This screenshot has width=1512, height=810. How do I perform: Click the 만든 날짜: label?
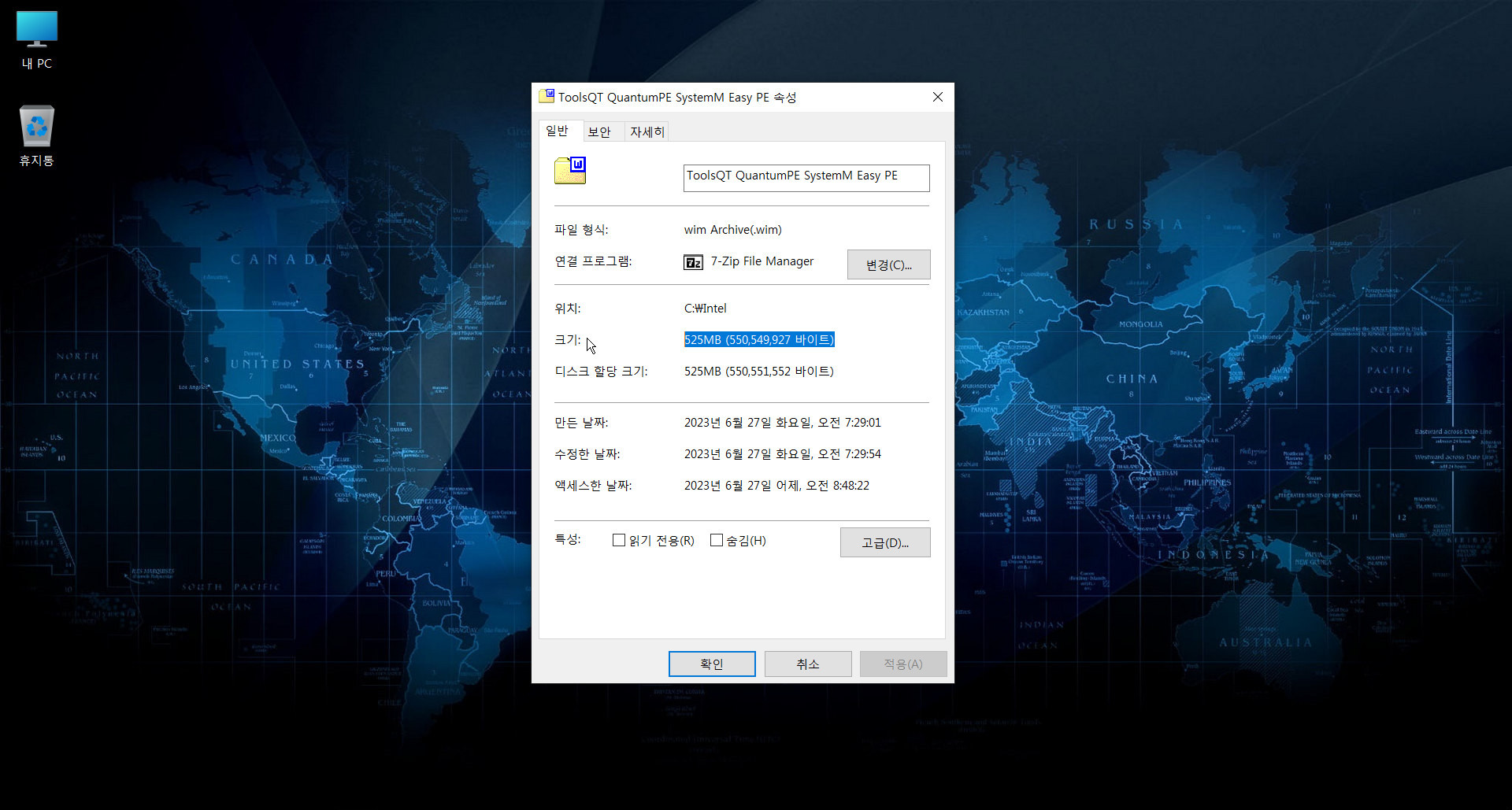581,422
